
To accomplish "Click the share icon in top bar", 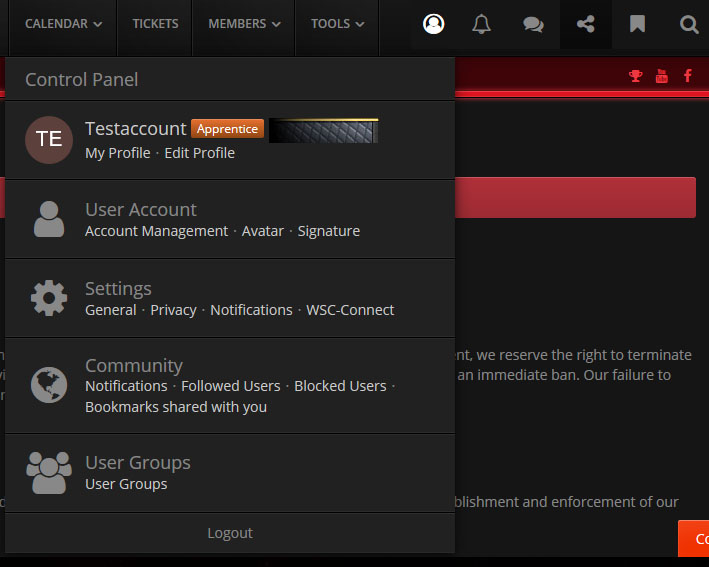I will click(586, 24).
